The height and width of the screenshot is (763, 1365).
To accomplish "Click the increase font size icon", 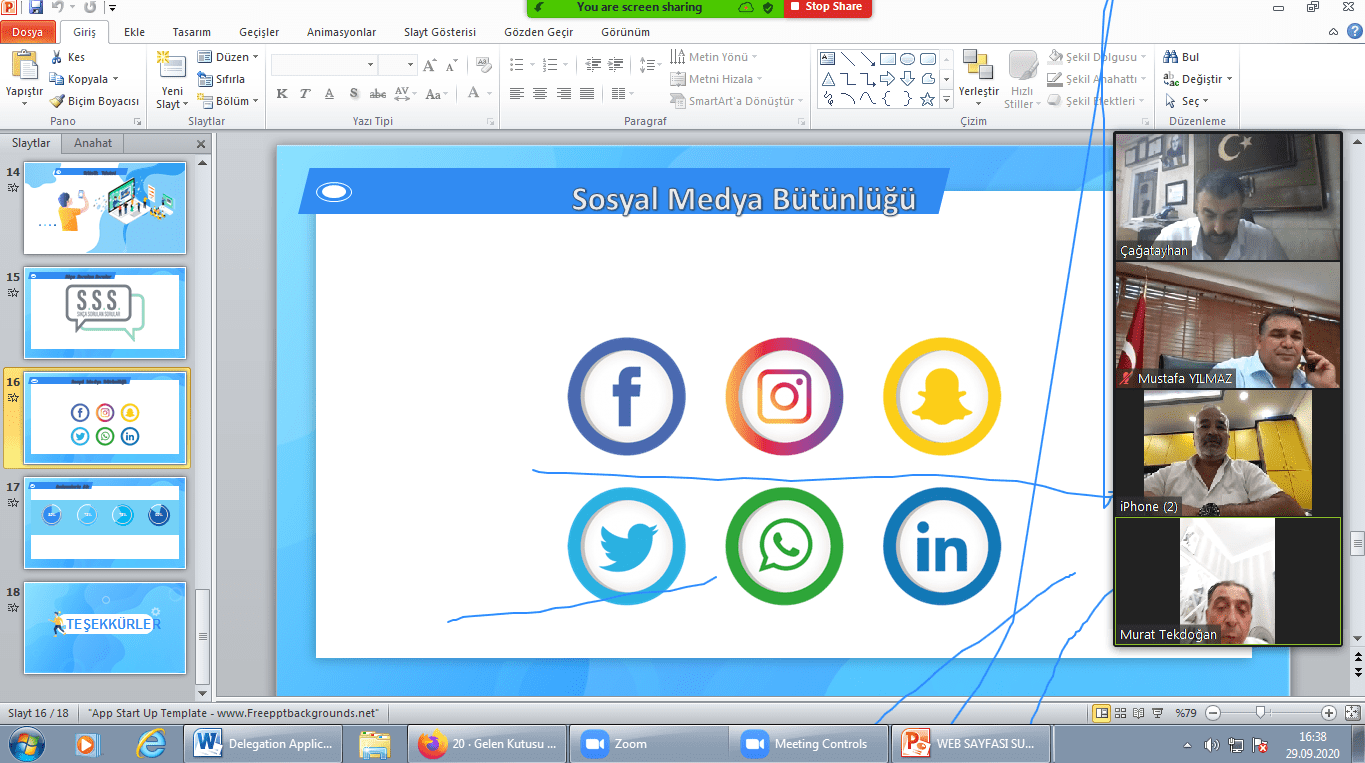I will coord(429,65).
